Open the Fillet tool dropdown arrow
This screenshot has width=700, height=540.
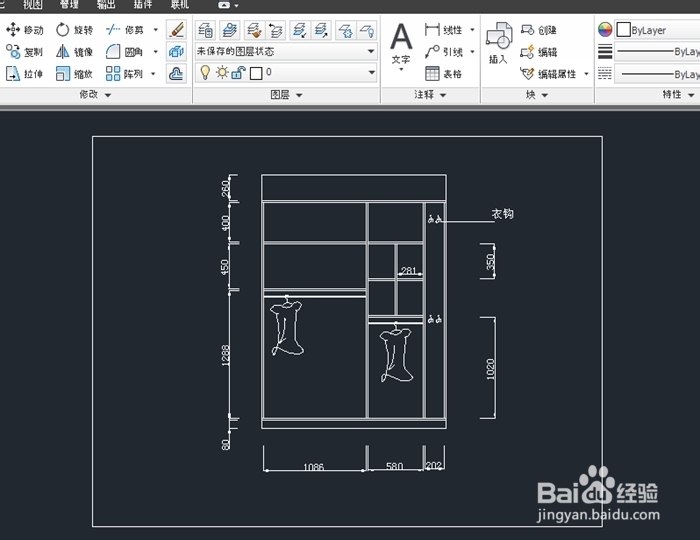tap(155, 52)
